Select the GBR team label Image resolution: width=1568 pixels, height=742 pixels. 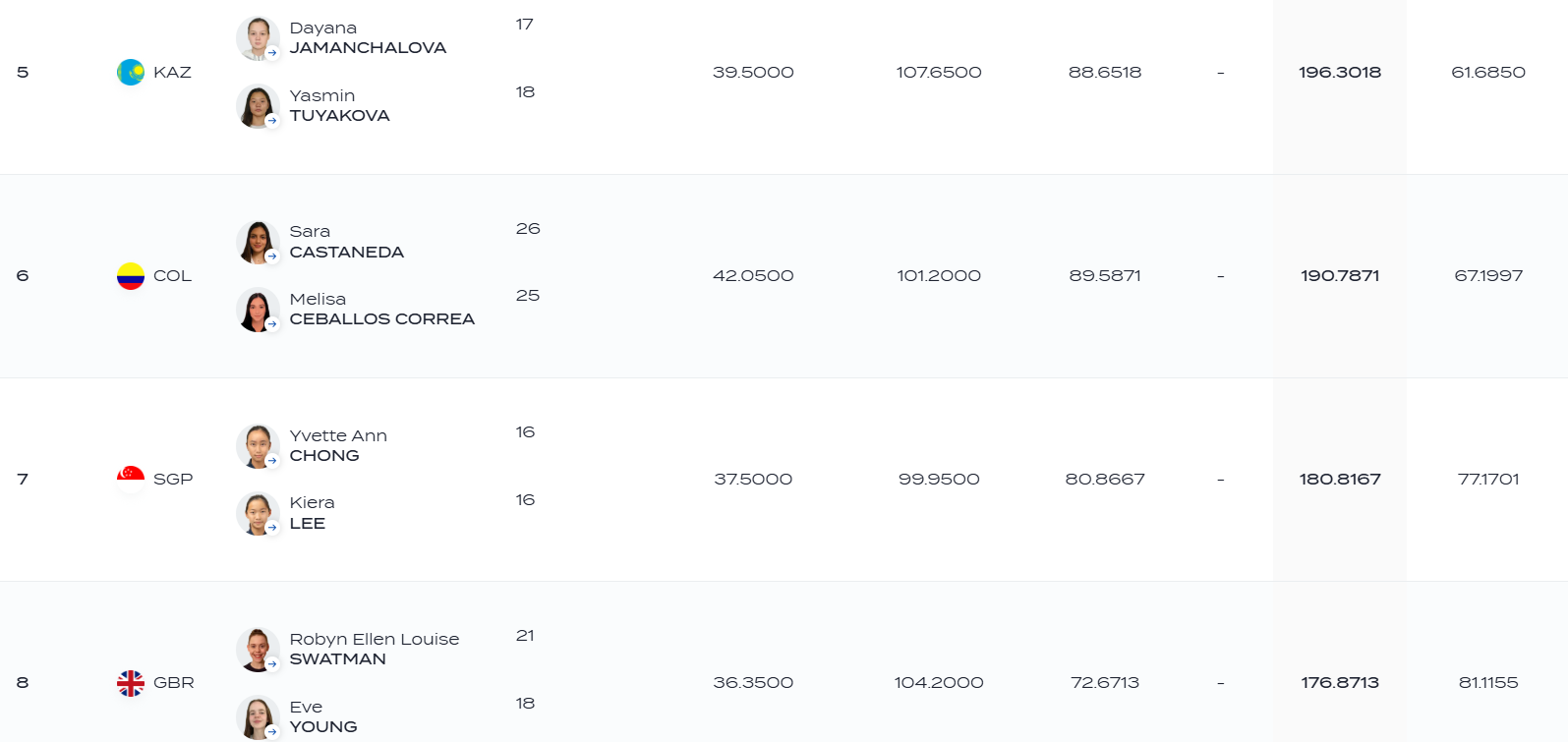(x=173, y=683)
